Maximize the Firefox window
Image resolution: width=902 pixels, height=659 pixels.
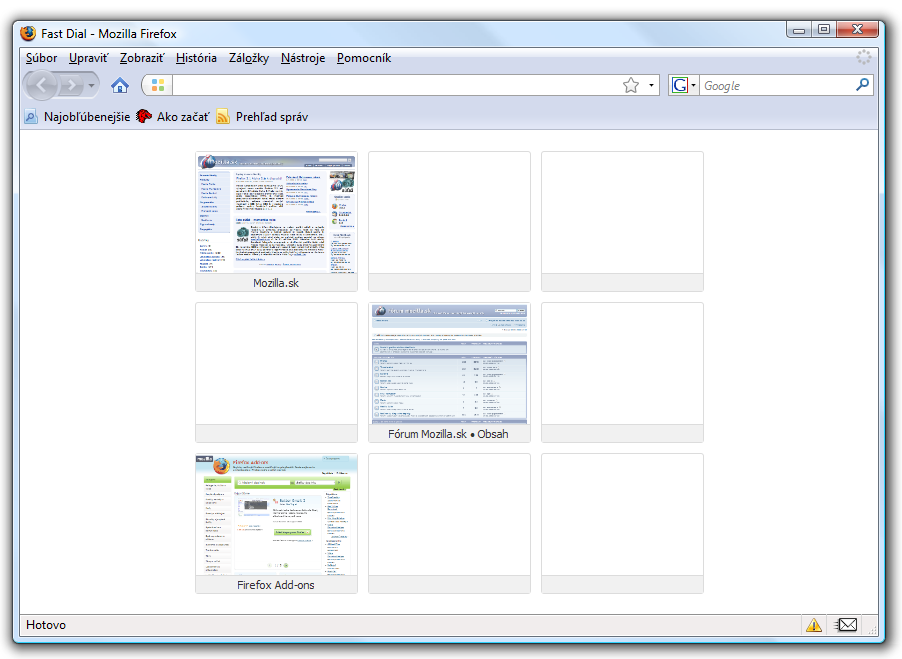tap(824, 29)
